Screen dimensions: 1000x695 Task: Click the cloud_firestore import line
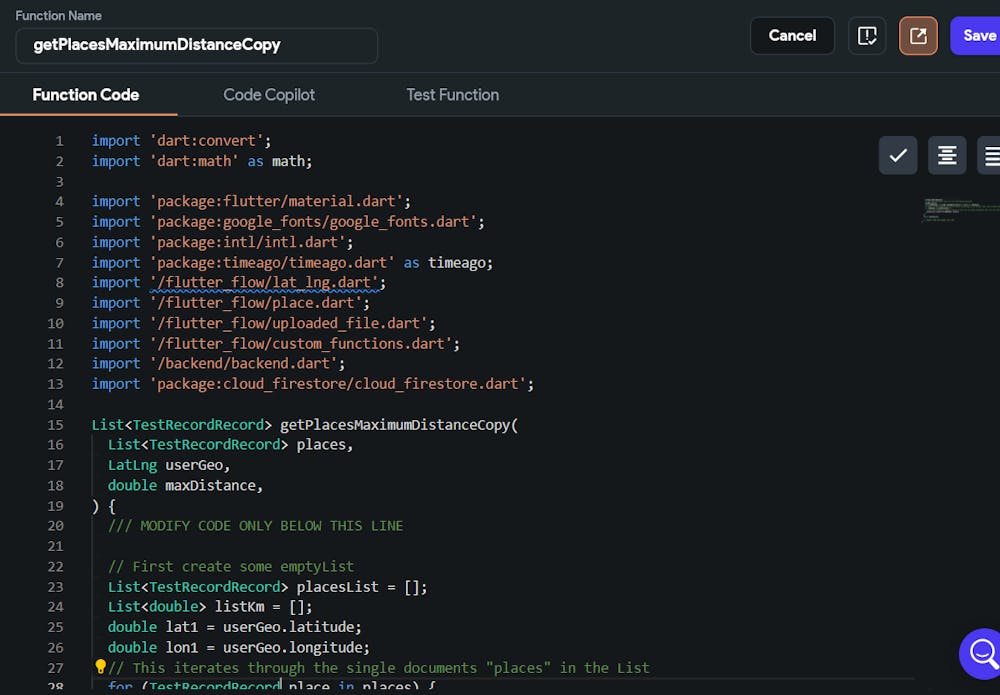[312, 383]
